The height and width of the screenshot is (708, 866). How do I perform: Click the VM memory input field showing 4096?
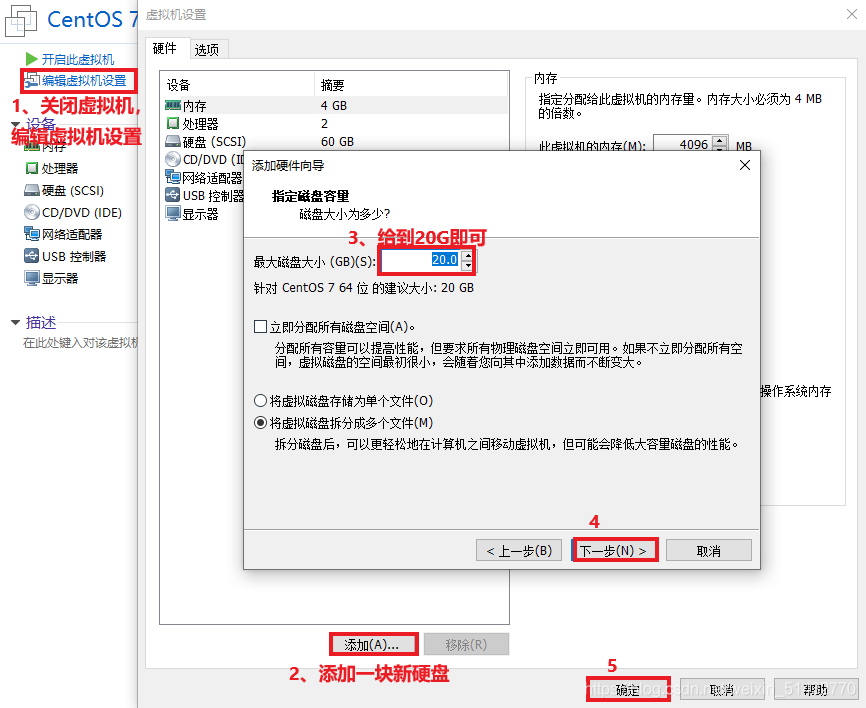(683, 145)
